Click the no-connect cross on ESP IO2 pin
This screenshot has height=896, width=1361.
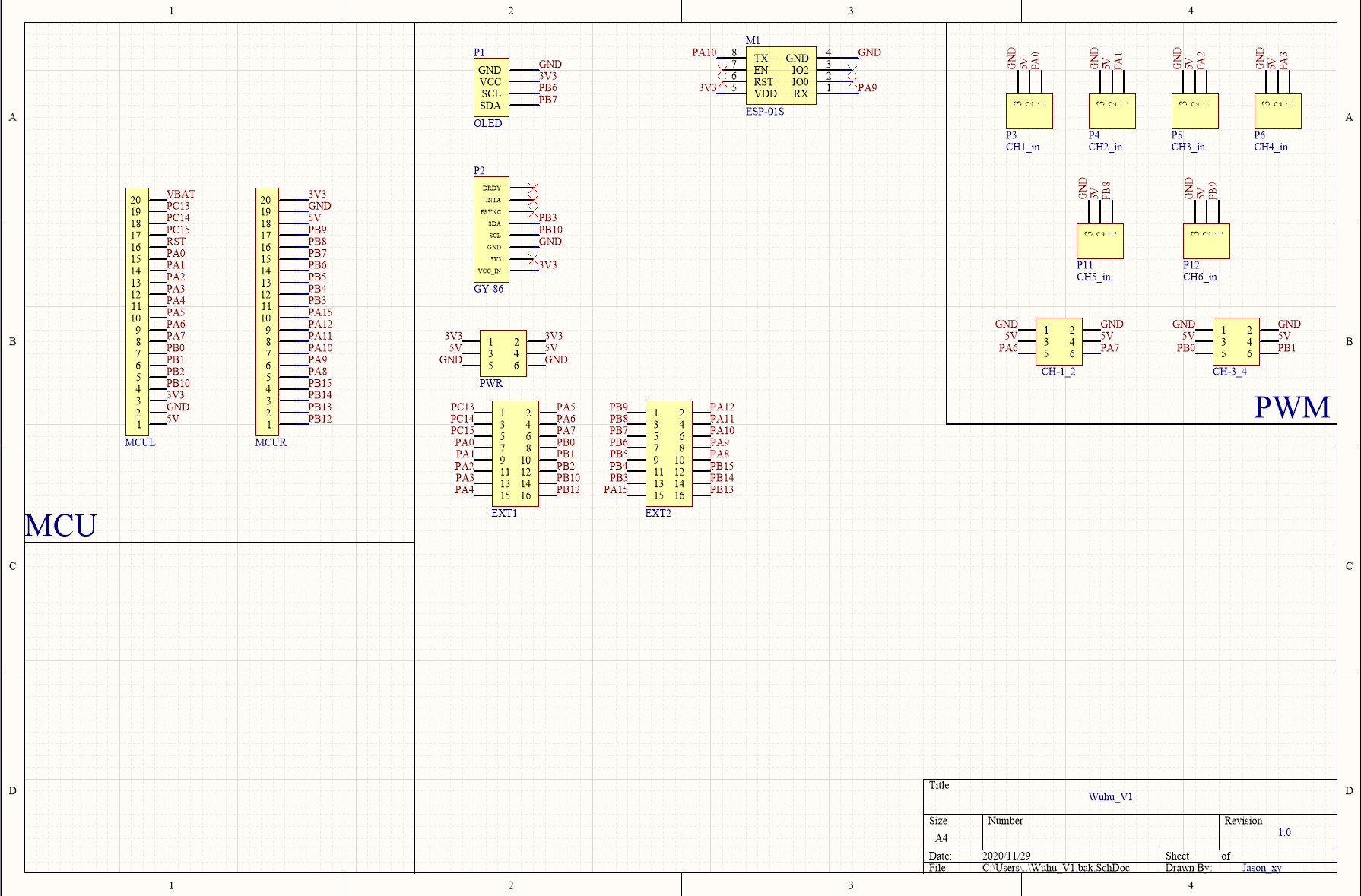point(852,70)
